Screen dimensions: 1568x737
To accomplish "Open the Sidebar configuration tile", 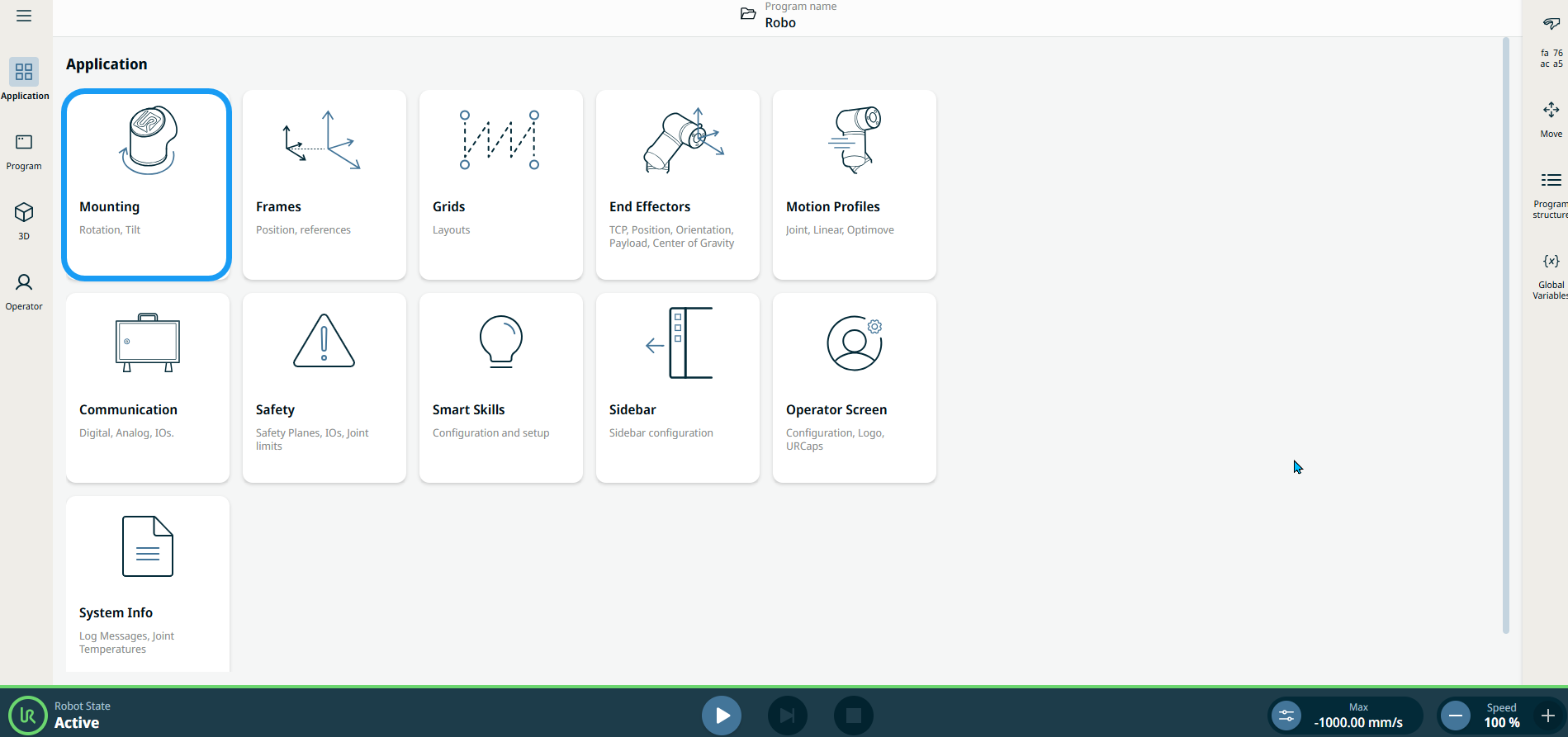I will [x=677, y=388].
